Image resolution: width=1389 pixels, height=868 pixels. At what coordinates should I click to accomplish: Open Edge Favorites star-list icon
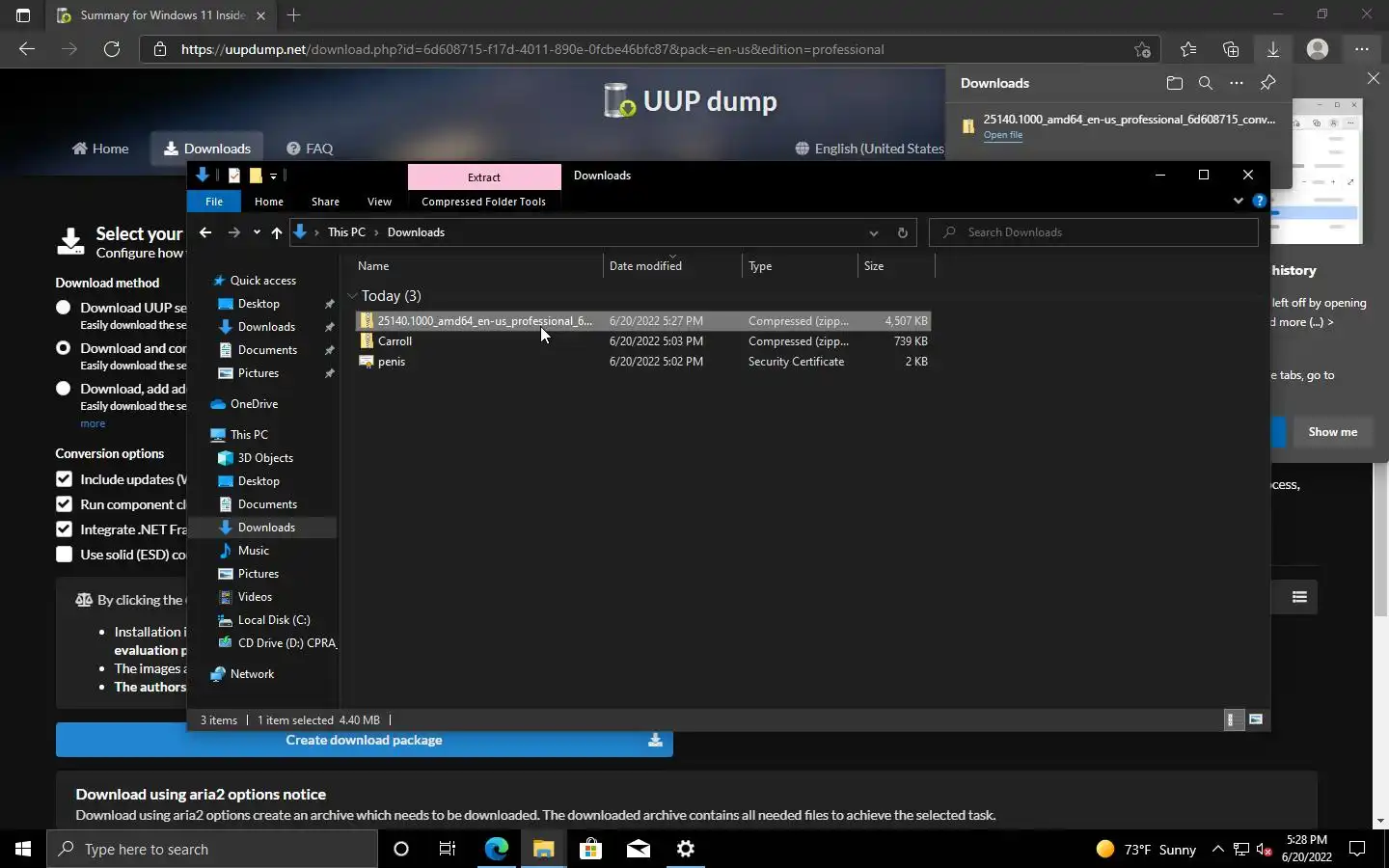pos(1188,49)
